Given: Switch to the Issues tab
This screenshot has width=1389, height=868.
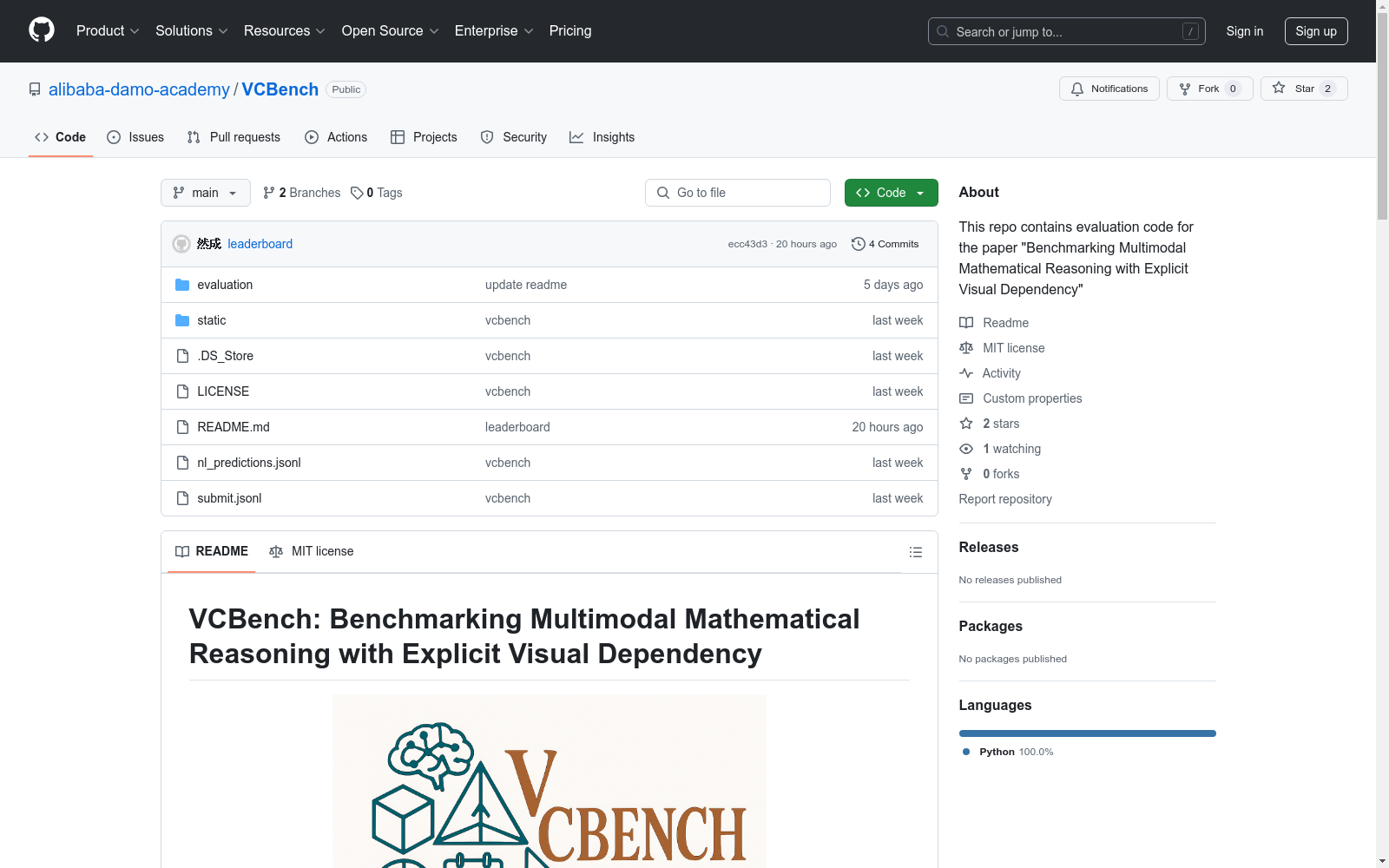Looking at the screenshot, I should coord(135,137).
